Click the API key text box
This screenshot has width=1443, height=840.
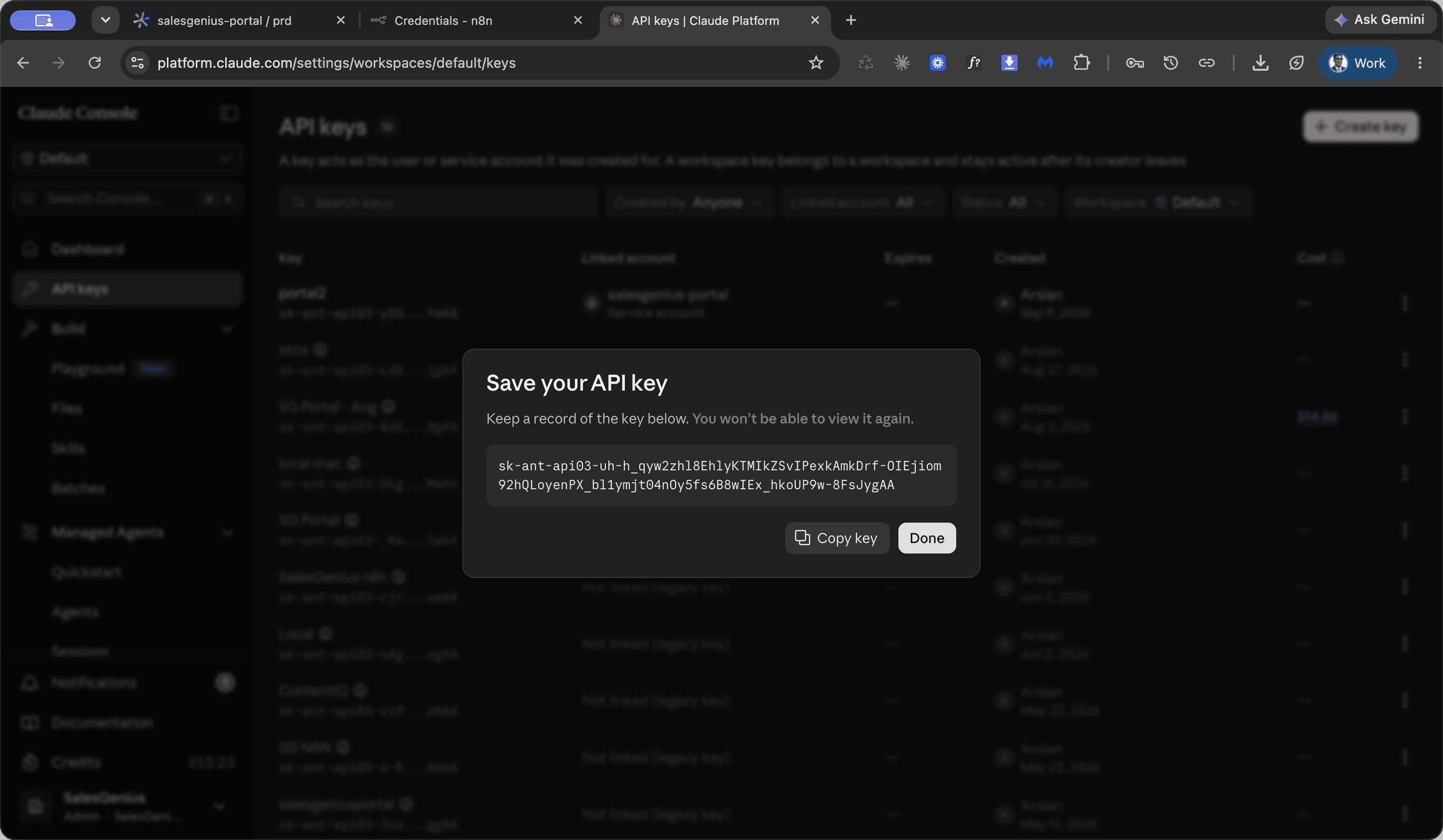tap(721, 475)
